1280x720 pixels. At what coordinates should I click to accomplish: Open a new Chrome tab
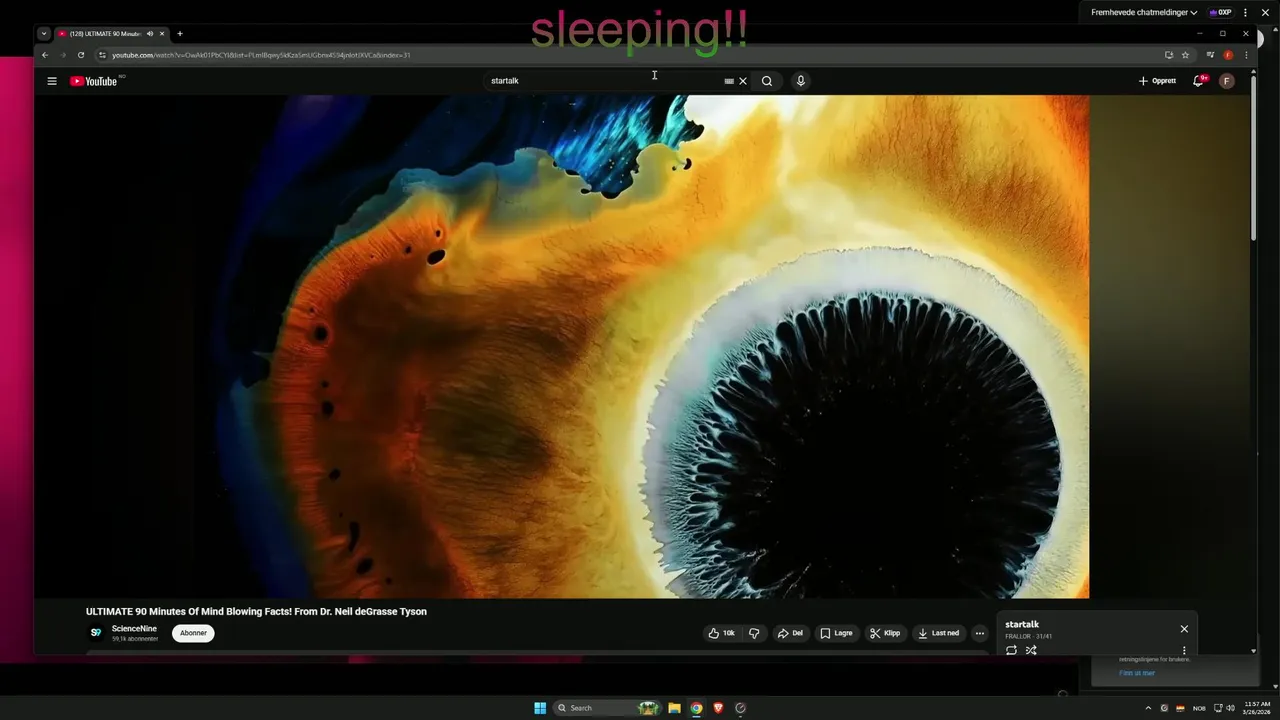(180, 34)
